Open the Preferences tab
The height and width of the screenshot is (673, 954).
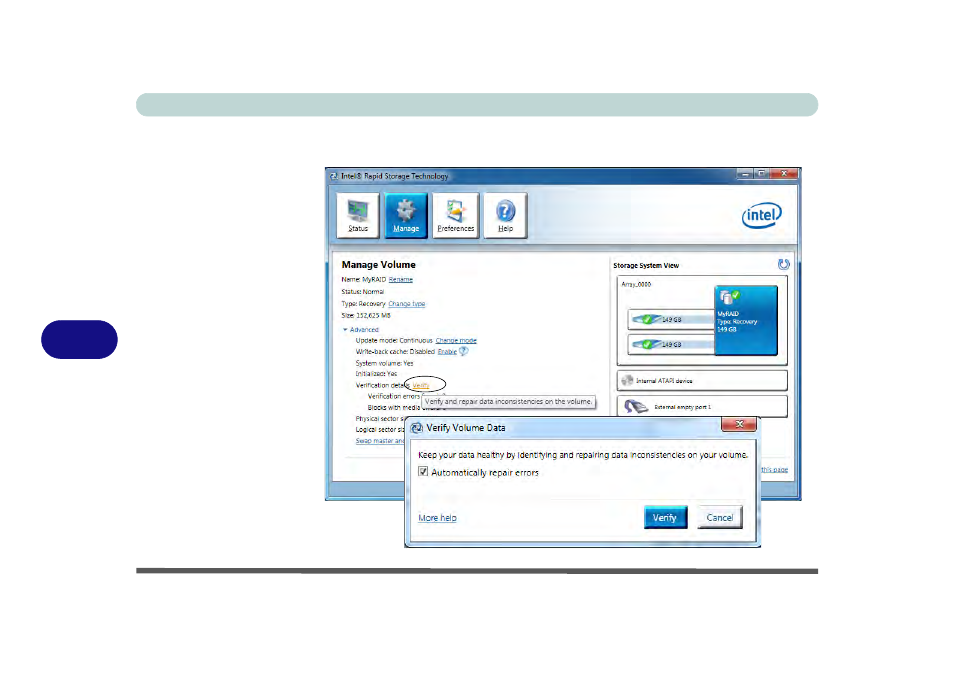tap(456, 215)
